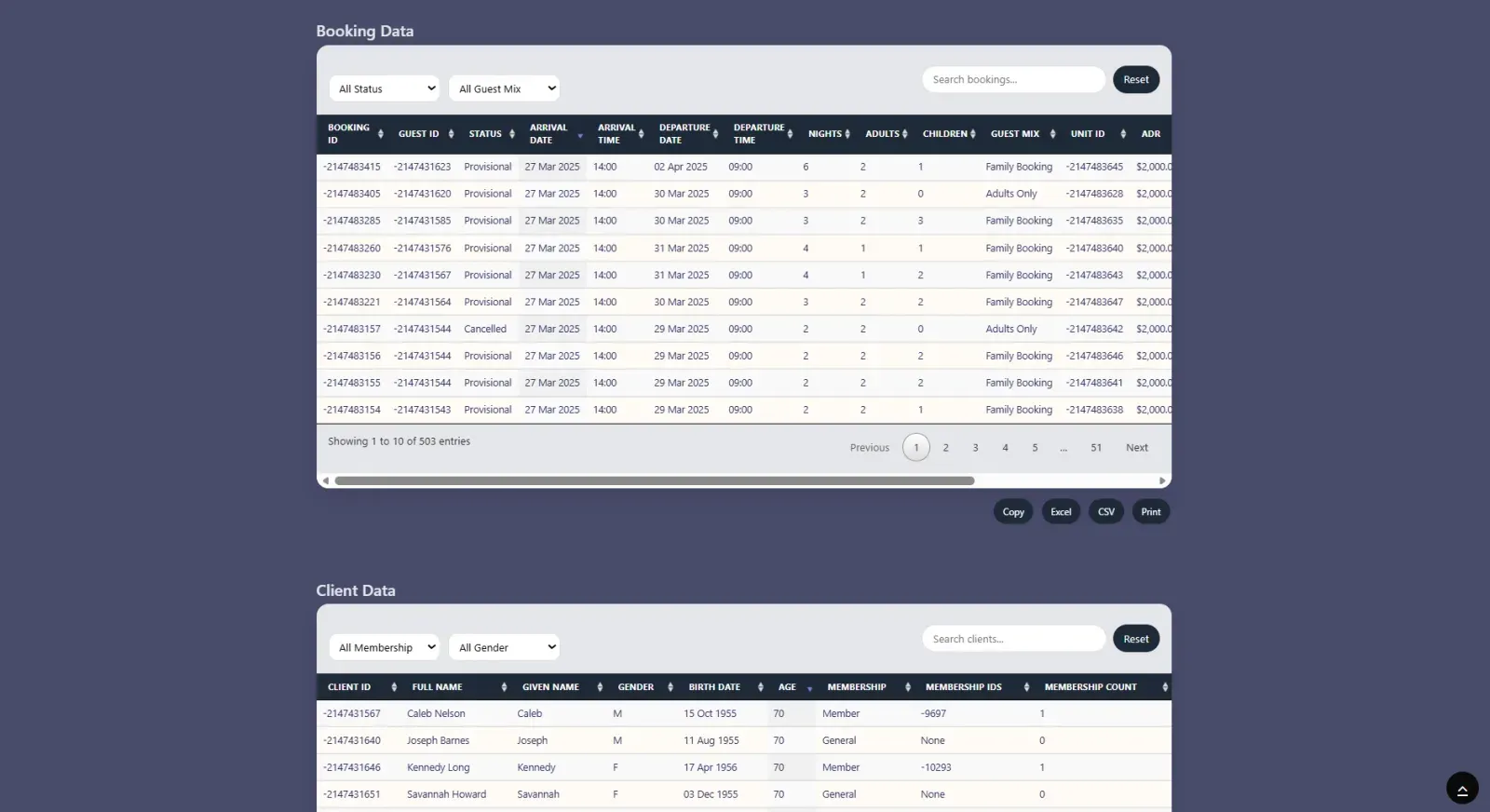Viewport: 1490px width, 812px height.
Task: Jump to page 51 of bookings
Action: [1096, 448]
